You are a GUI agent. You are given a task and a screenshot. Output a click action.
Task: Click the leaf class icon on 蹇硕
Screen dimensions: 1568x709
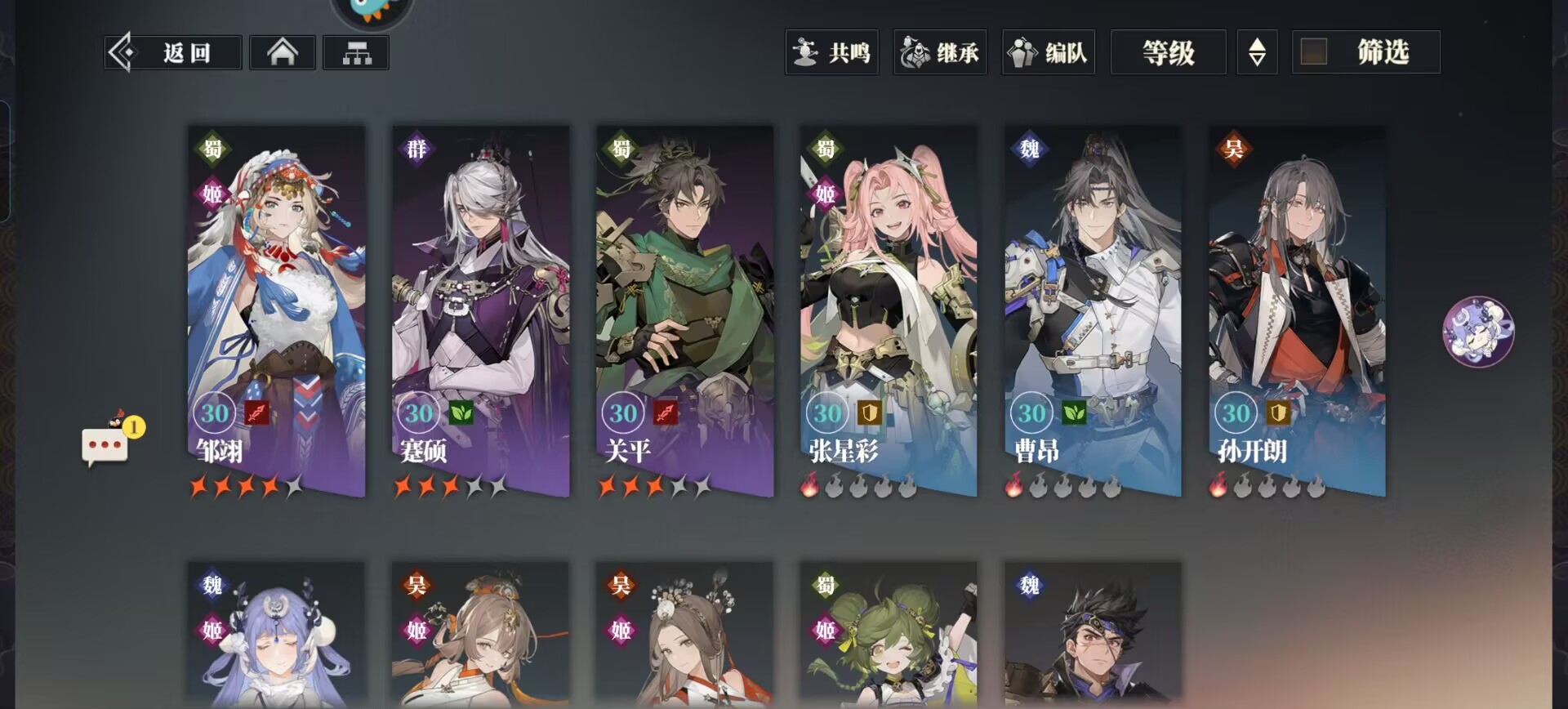[461, 413]
